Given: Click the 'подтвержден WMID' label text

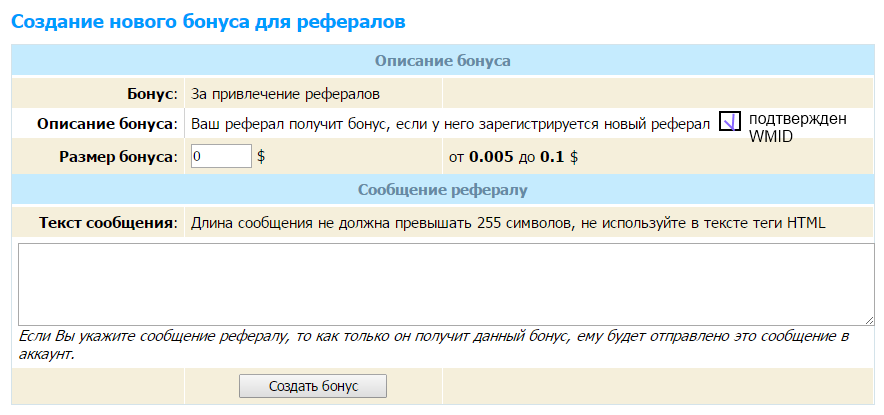Looking at the screenshot, I should pyautogui.click(x=797, y=127).
